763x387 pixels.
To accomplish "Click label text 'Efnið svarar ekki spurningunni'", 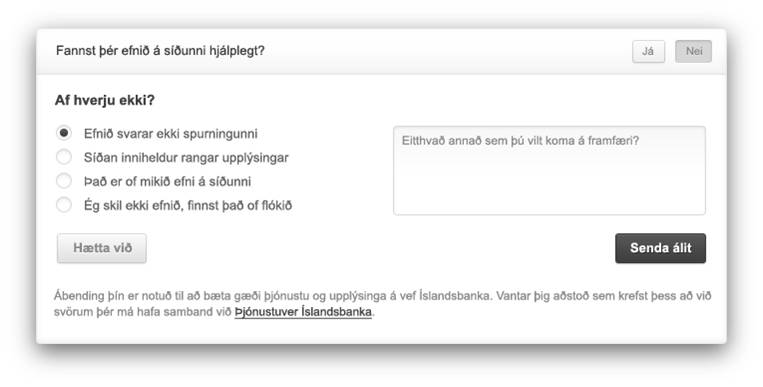I will (x=170, y=133).
